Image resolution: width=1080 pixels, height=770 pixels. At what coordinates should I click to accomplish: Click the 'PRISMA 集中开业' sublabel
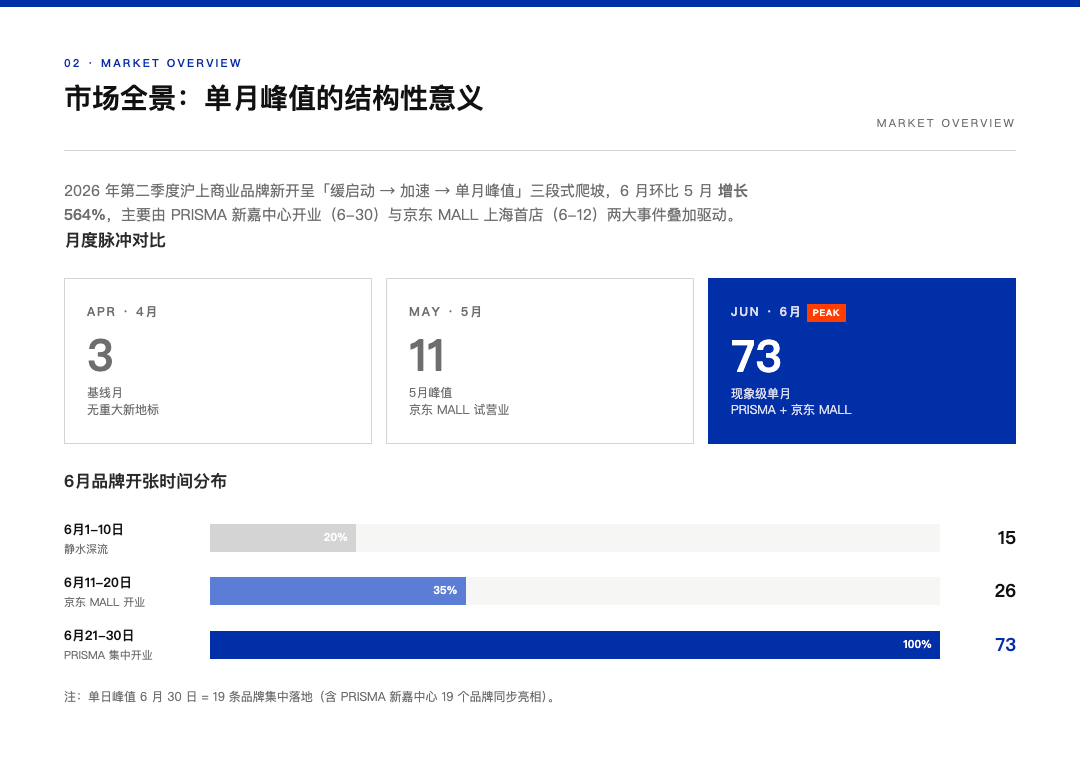click(x=108, y=655)
